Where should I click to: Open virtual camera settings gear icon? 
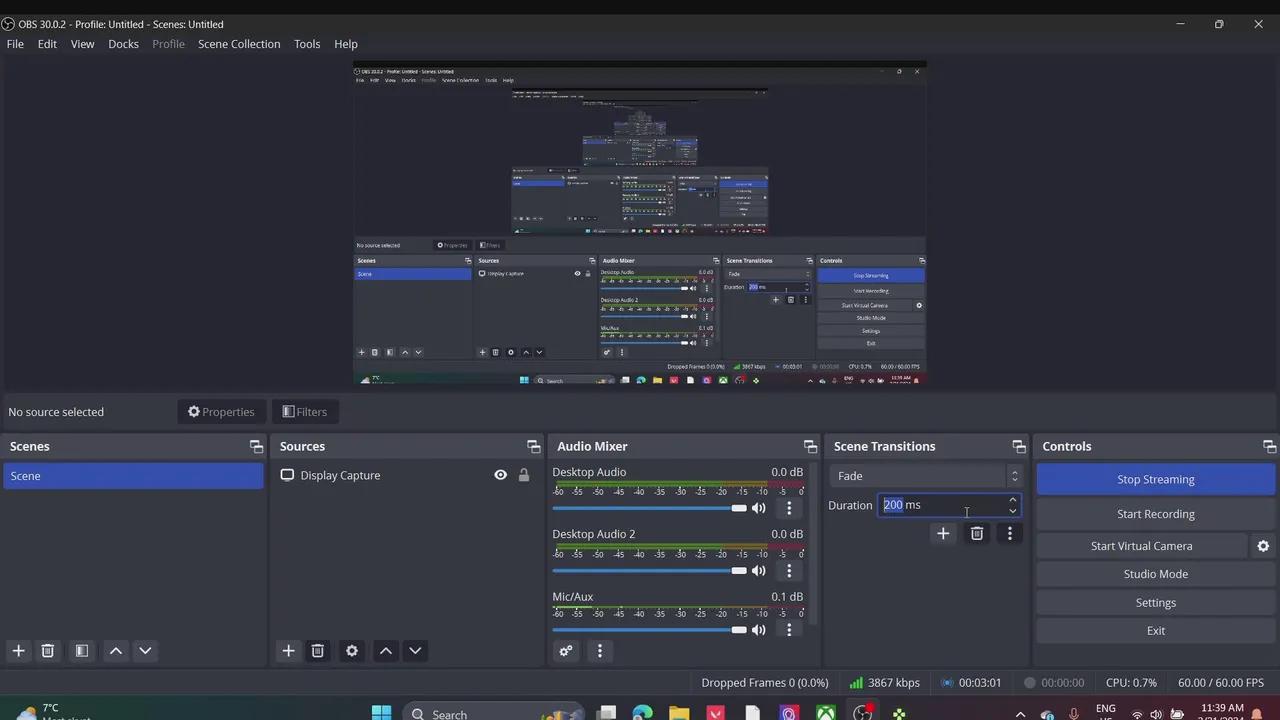click(x=1263, y=546)
